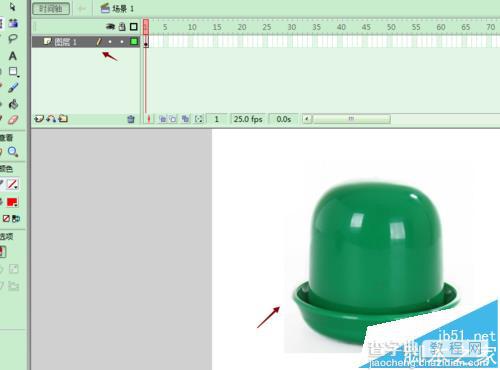
Task: Toggle green outline square for 图层 1
Action: coord(134,41)
